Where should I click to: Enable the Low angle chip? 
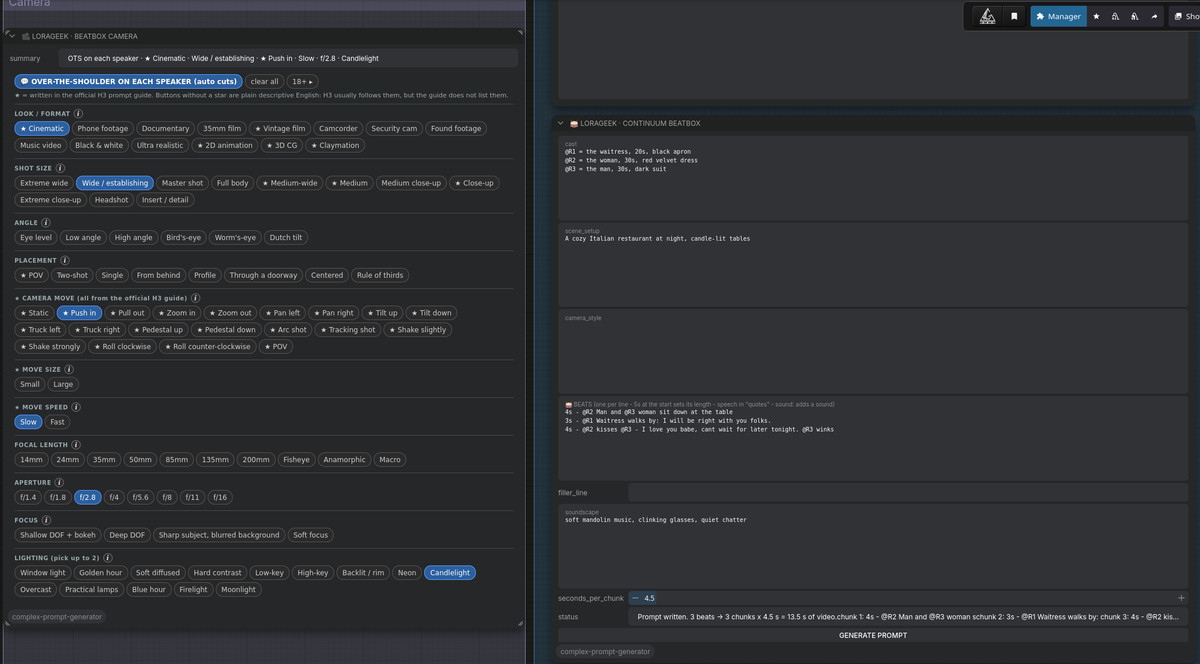pos(83,238)
